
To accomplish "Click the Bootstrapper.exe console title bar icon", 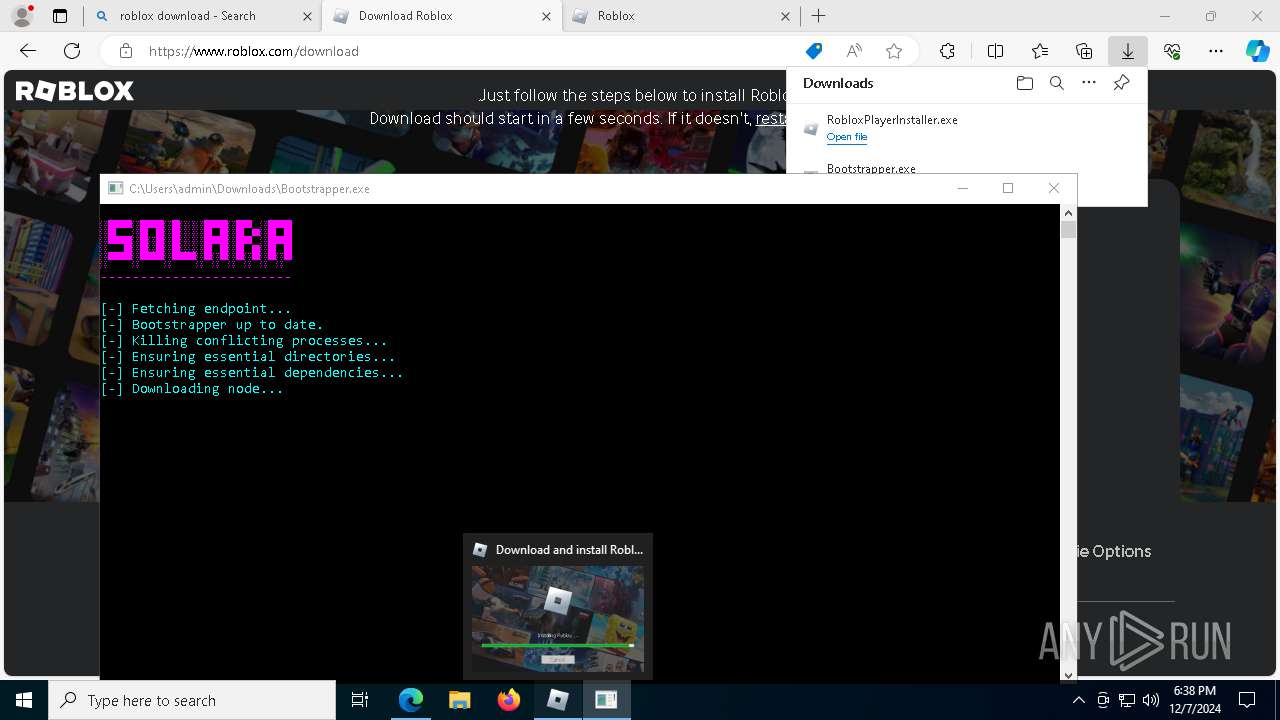I will click(116, 188).
